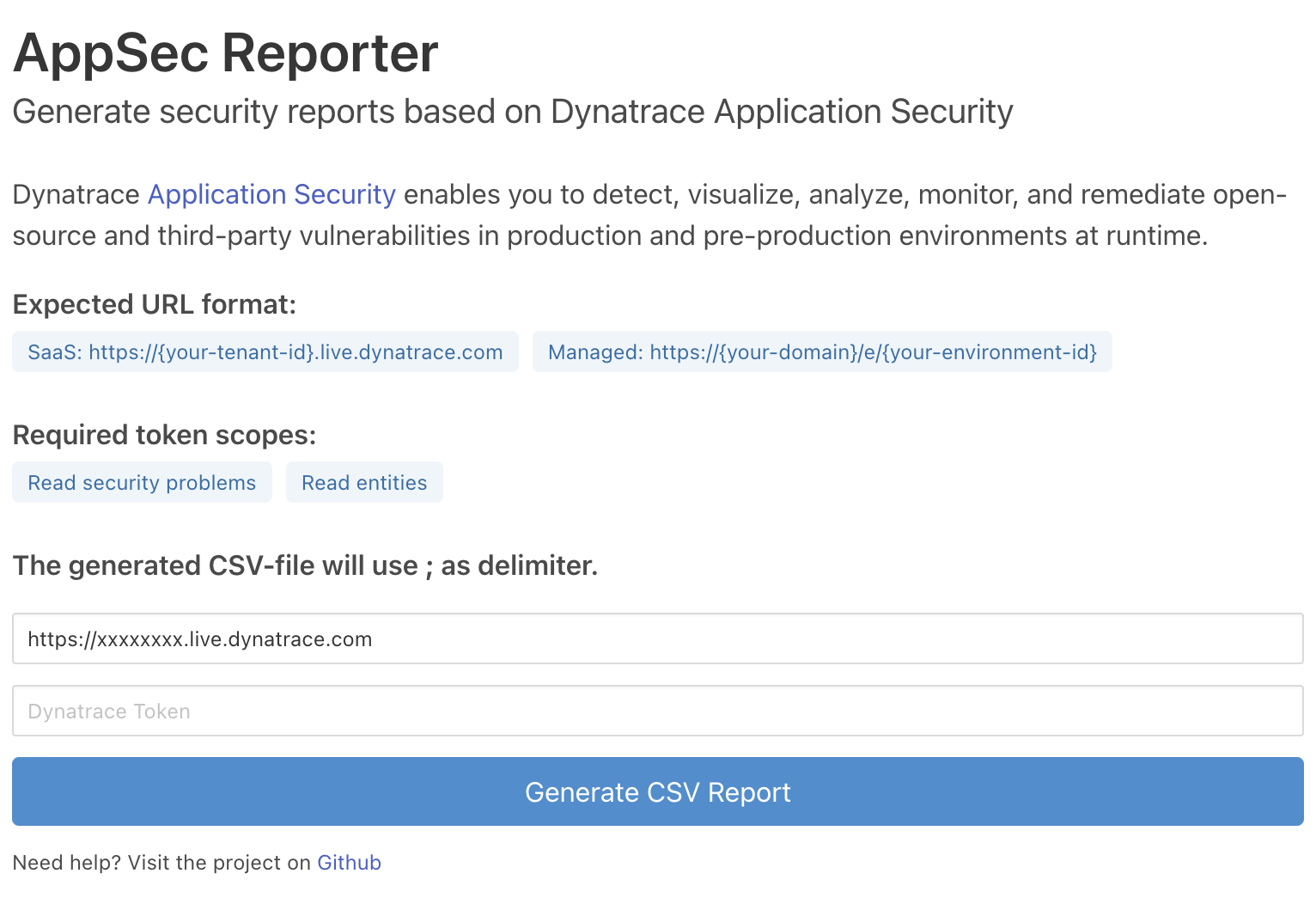This screenshot has width=1316, height=904.
Task: Click the AppSec Reporter heading
Action: point(224,53)
